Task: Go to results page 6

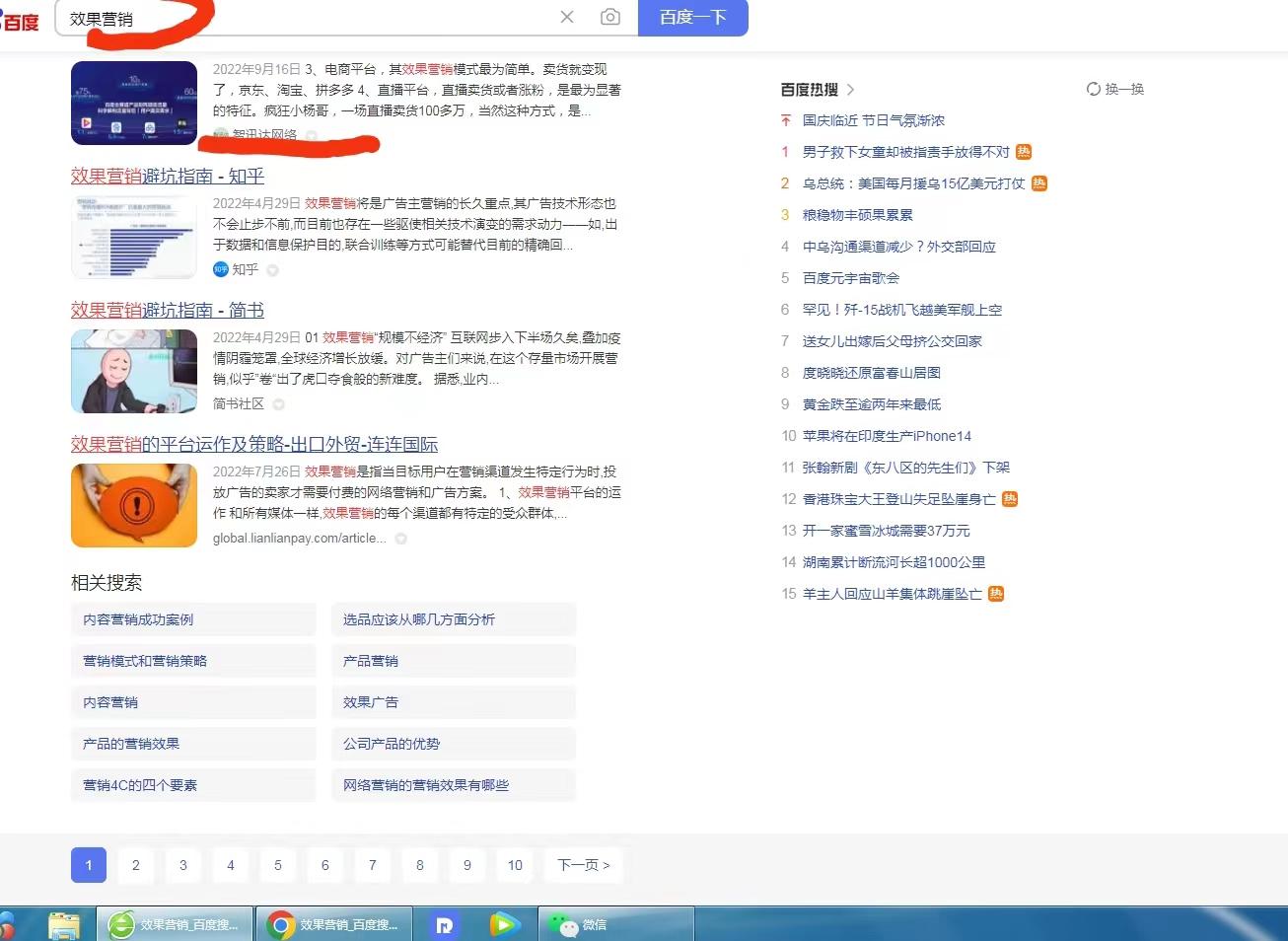Action: [325, 865]
